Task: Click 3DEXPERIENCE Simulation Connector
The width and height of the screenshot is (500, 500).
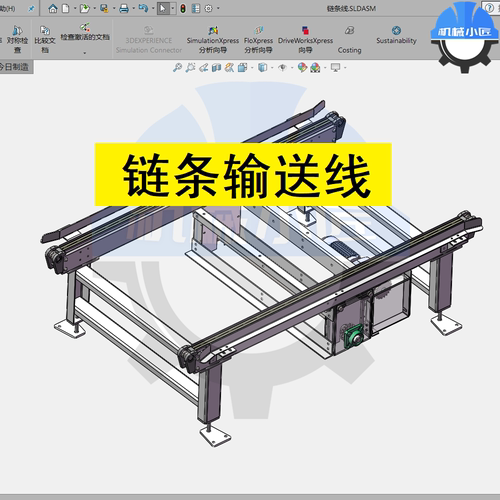Action: point(149,40)
